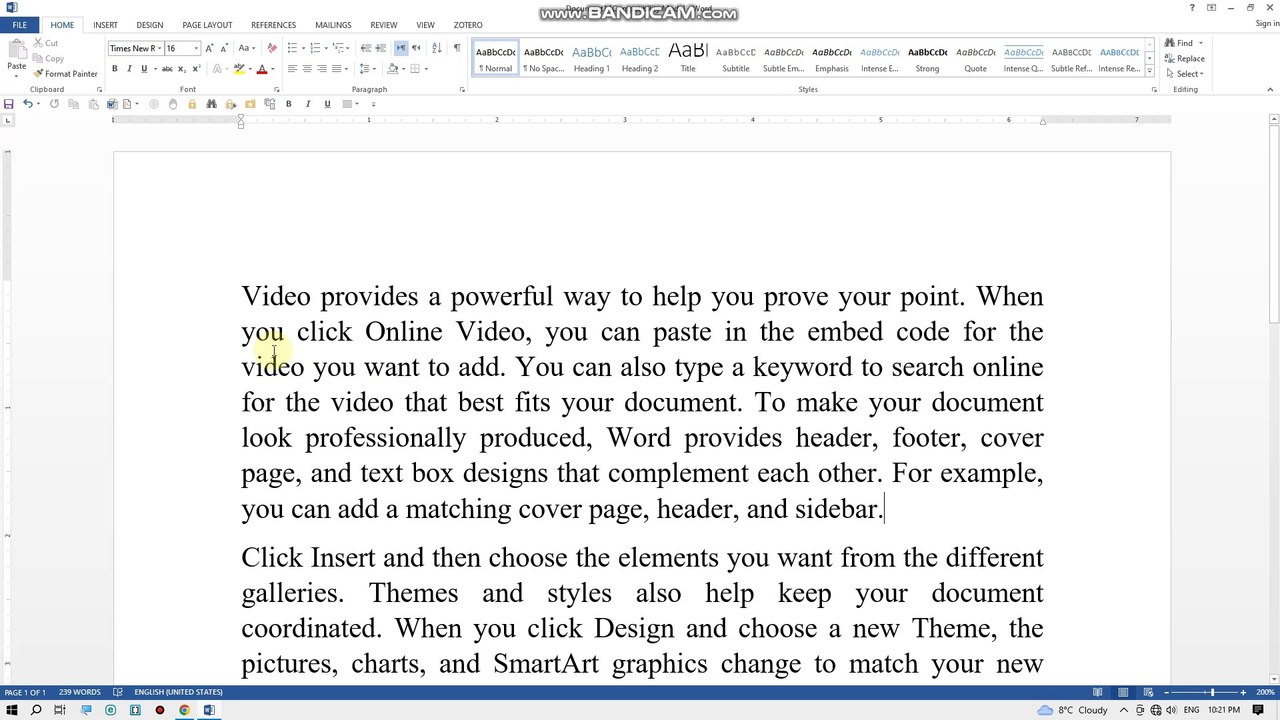Apply the Heading 1 style
The image size is (1280, 720).
coord(591,58)
